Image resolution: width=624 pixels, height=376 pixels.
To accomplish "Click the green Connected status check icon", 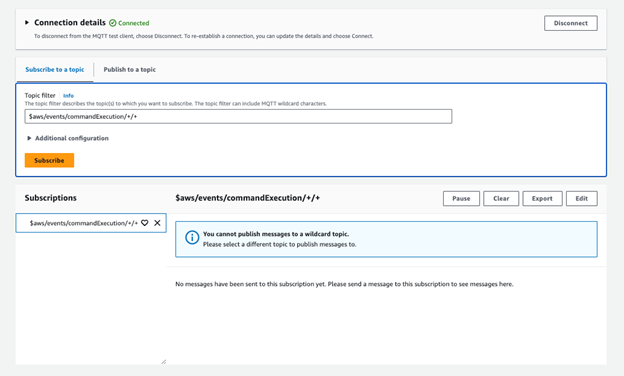I will point(113,23).
